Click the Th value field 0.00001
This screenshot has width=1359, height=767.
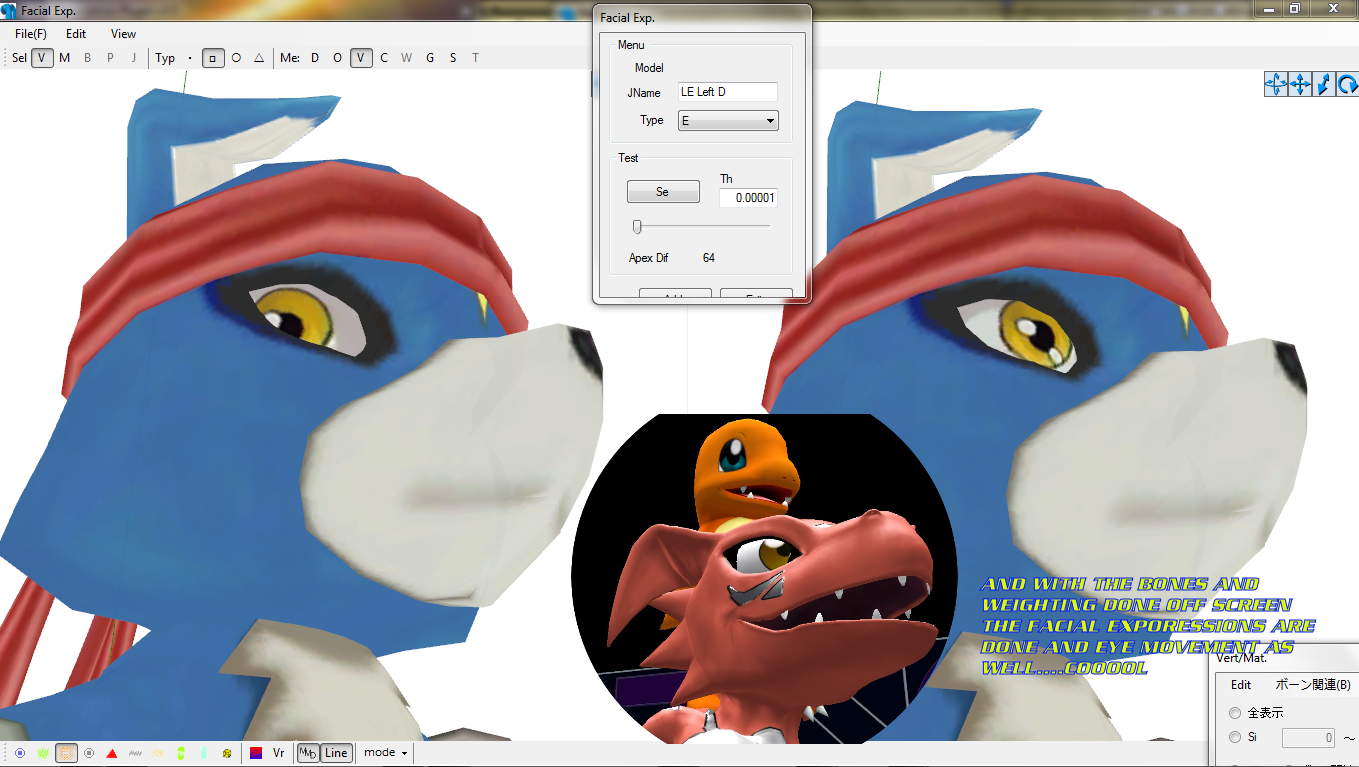pos(748,198)
